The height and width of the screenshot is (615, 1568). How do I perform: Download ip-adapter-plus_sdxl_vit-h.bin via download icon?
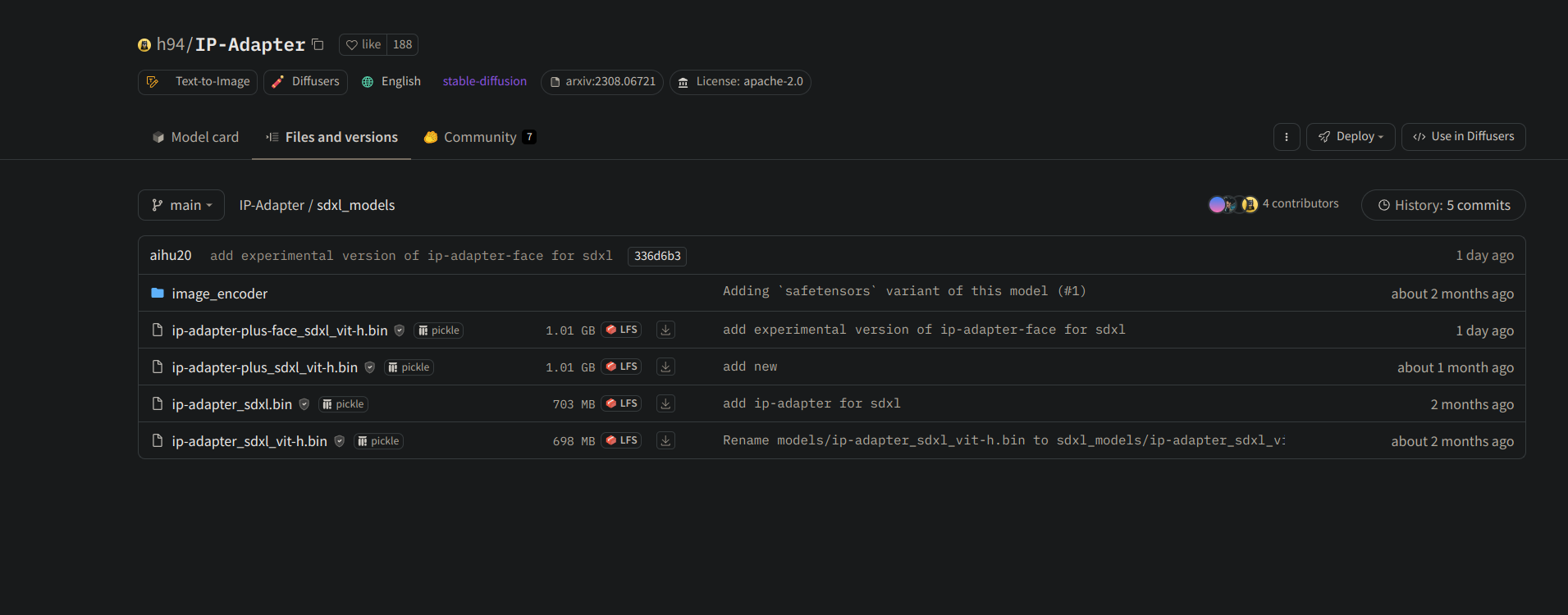665,367
